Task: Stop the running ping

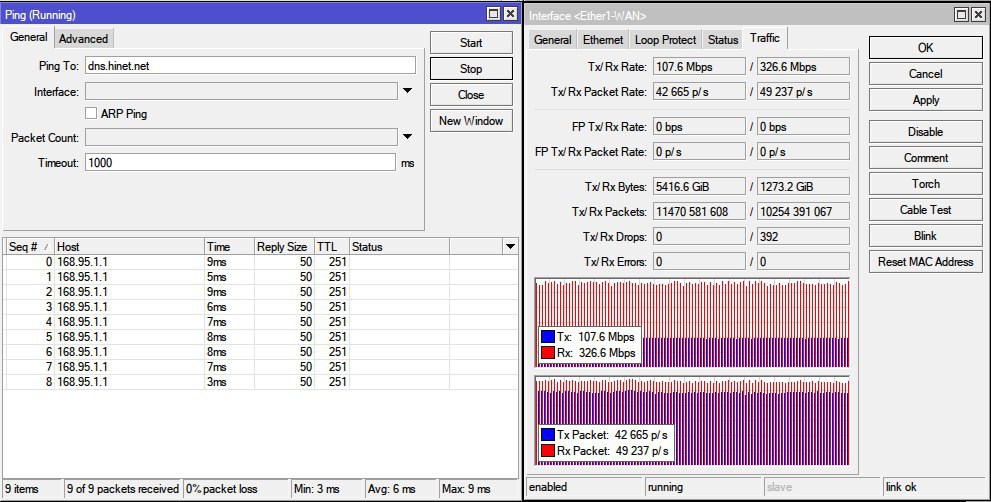Action: pos(471,69)
